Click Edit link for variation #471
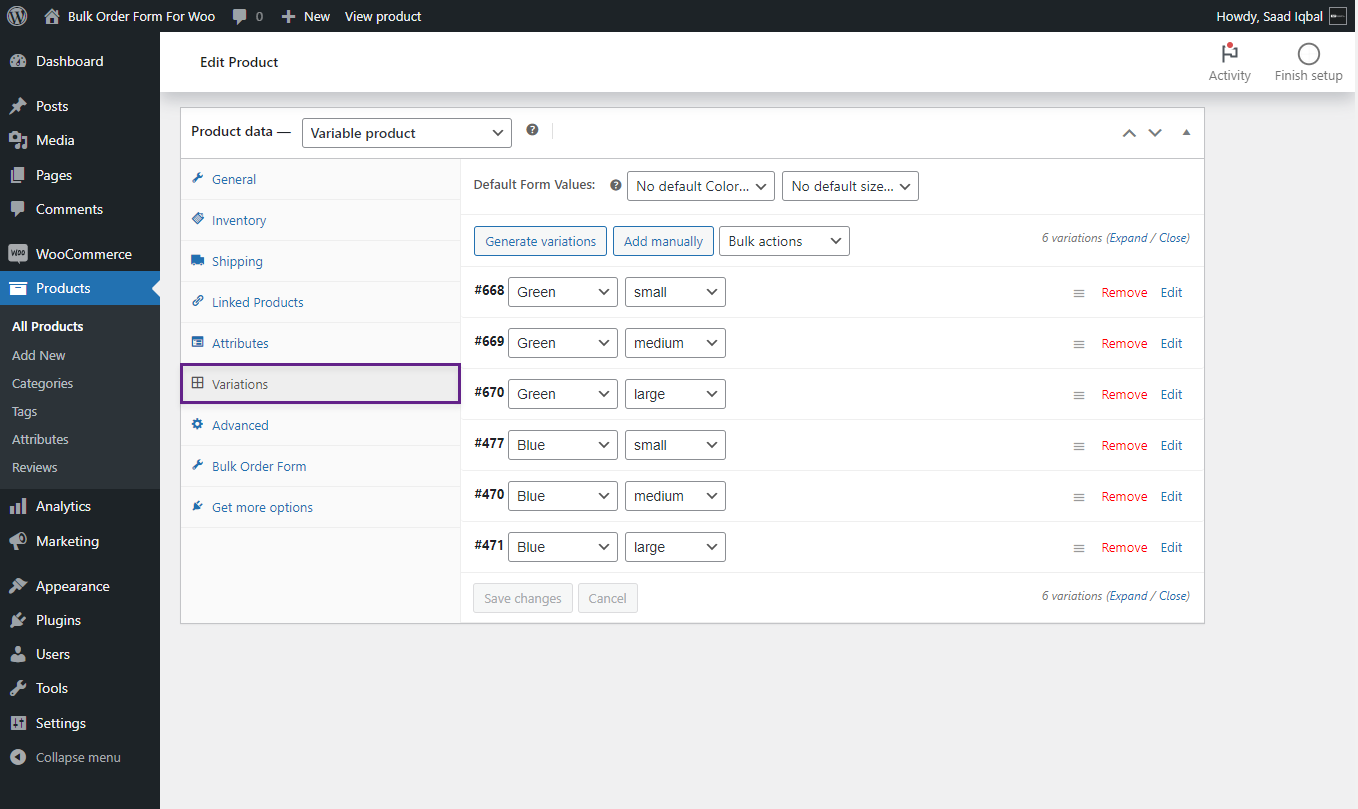This screenshot has height=809, width=1358. (1171, 547)
